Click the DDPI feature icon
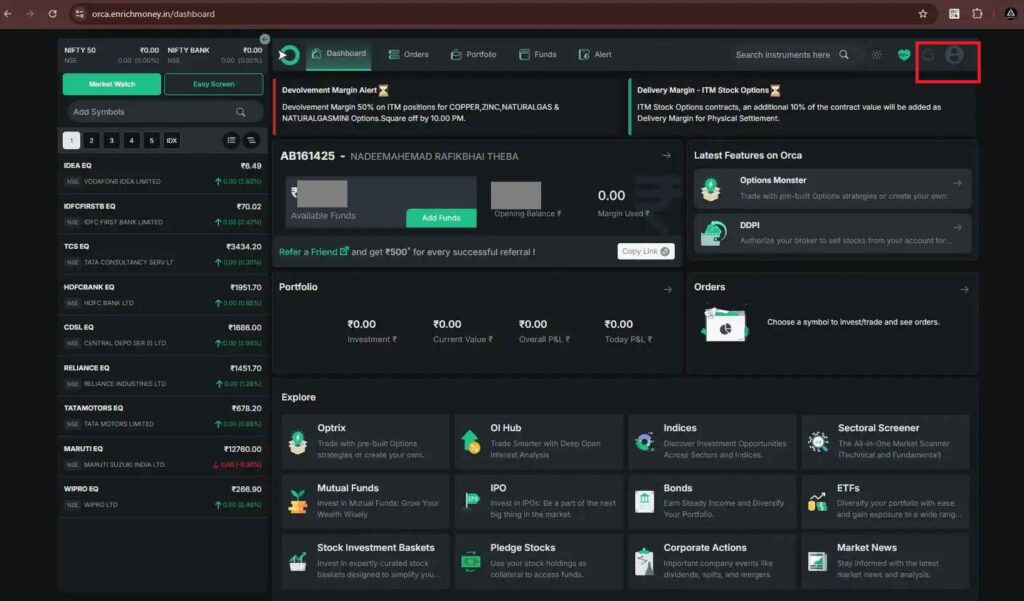Image resolution: width=1024 pixels, height=601 pixels. pos(713,233)
